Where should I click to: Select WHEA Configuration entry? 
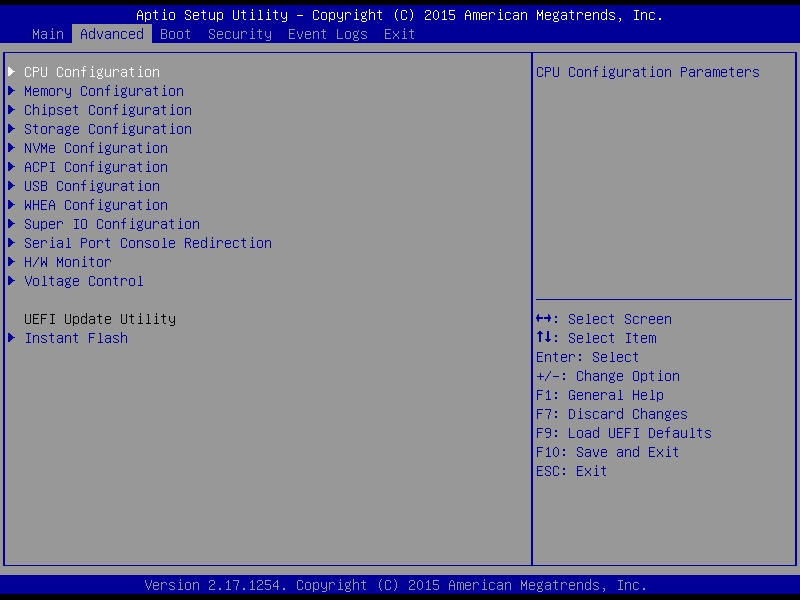pos(96,205)
